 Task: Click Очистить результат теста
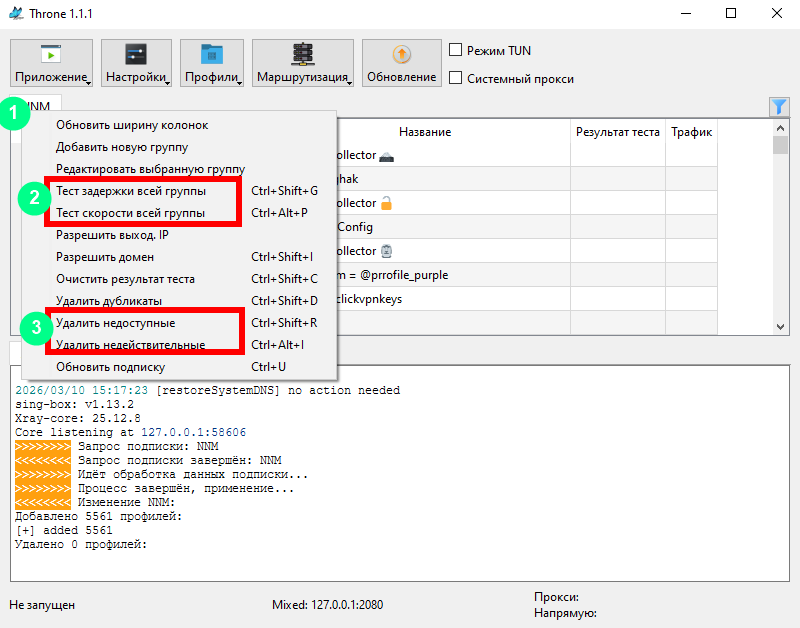point(125,279)
